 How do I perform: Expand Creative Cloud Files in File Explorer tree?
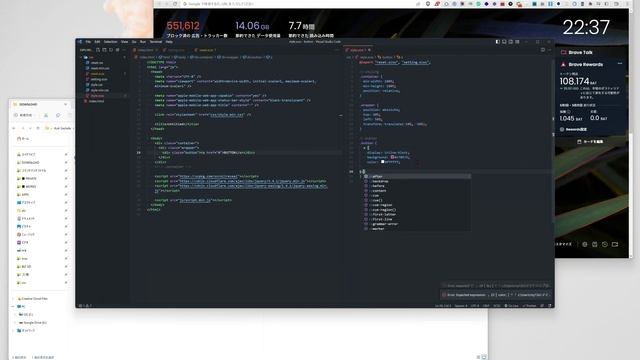pos(13,299)
